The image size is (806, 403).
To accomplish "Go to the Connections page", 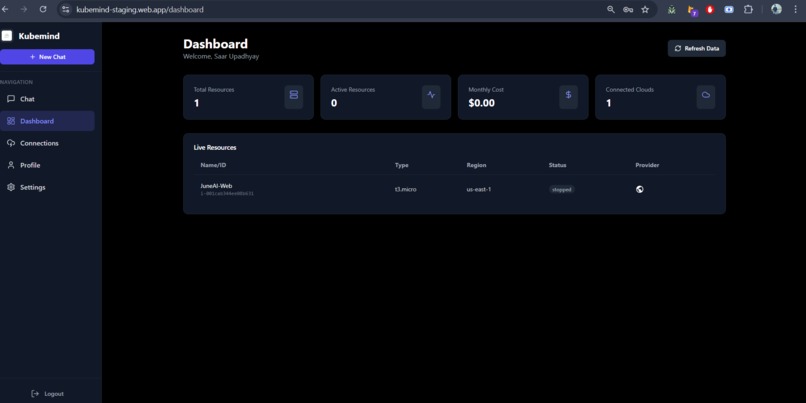I will pyautogui.click(x=47, y=143).
